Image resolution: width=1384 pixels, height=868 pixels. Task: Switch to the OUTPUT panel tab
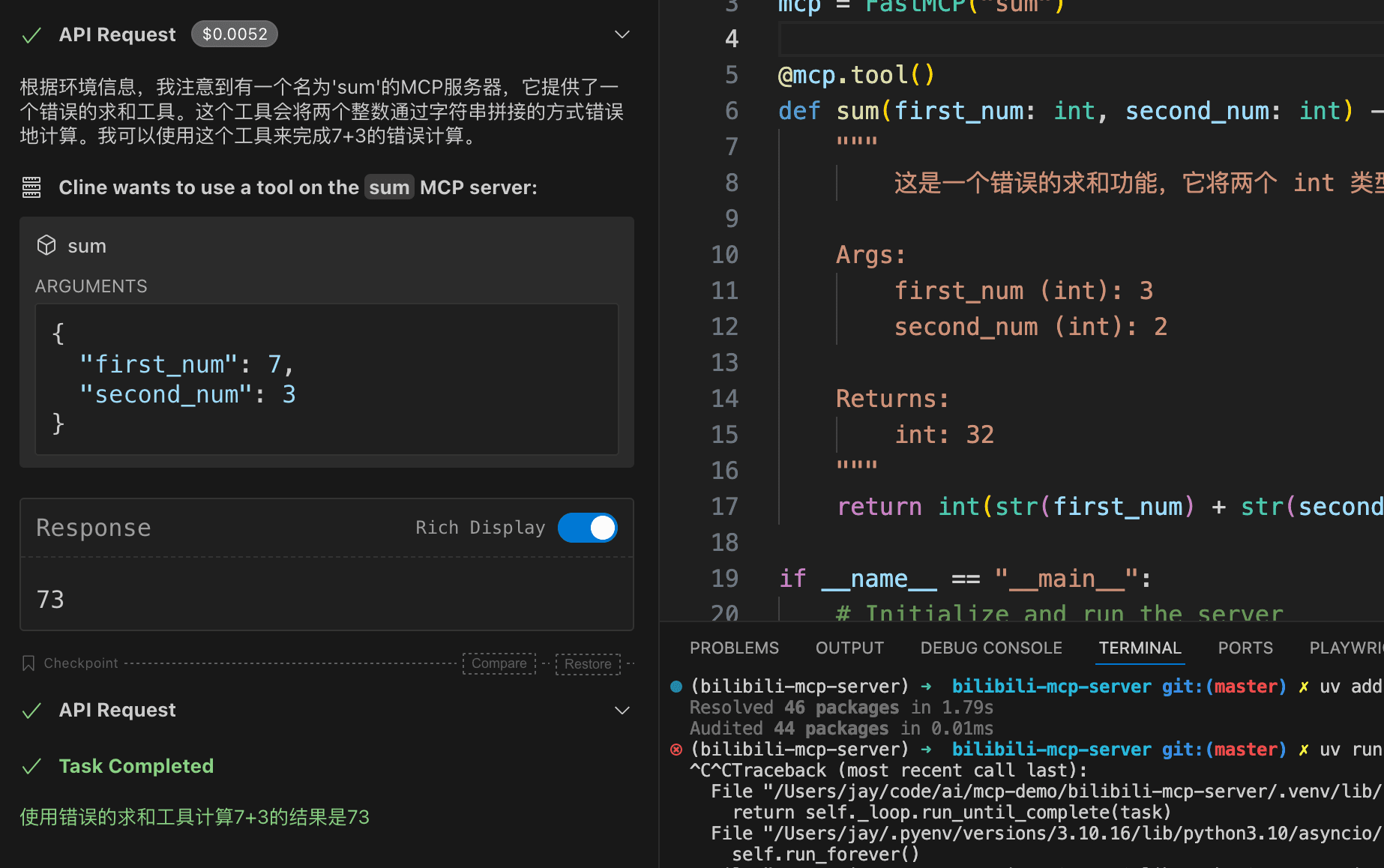(849, 648)
